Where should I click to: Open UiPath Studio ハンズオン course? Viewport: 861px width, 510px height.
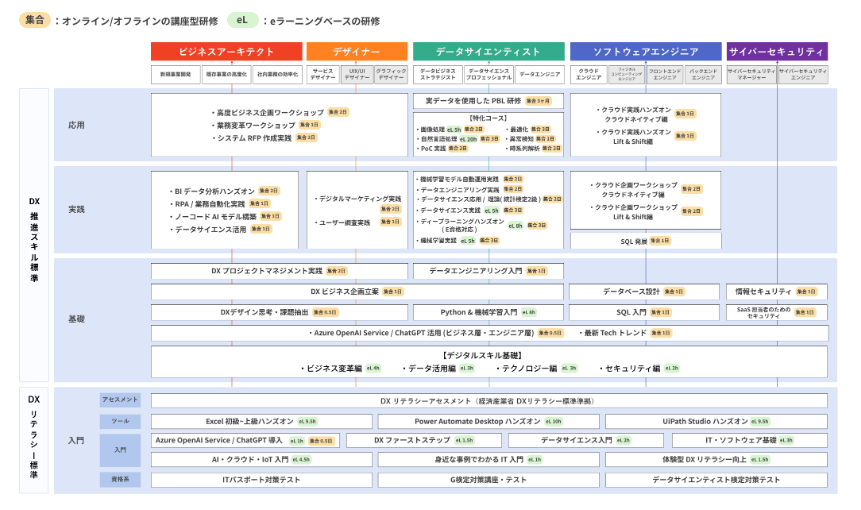715,421
